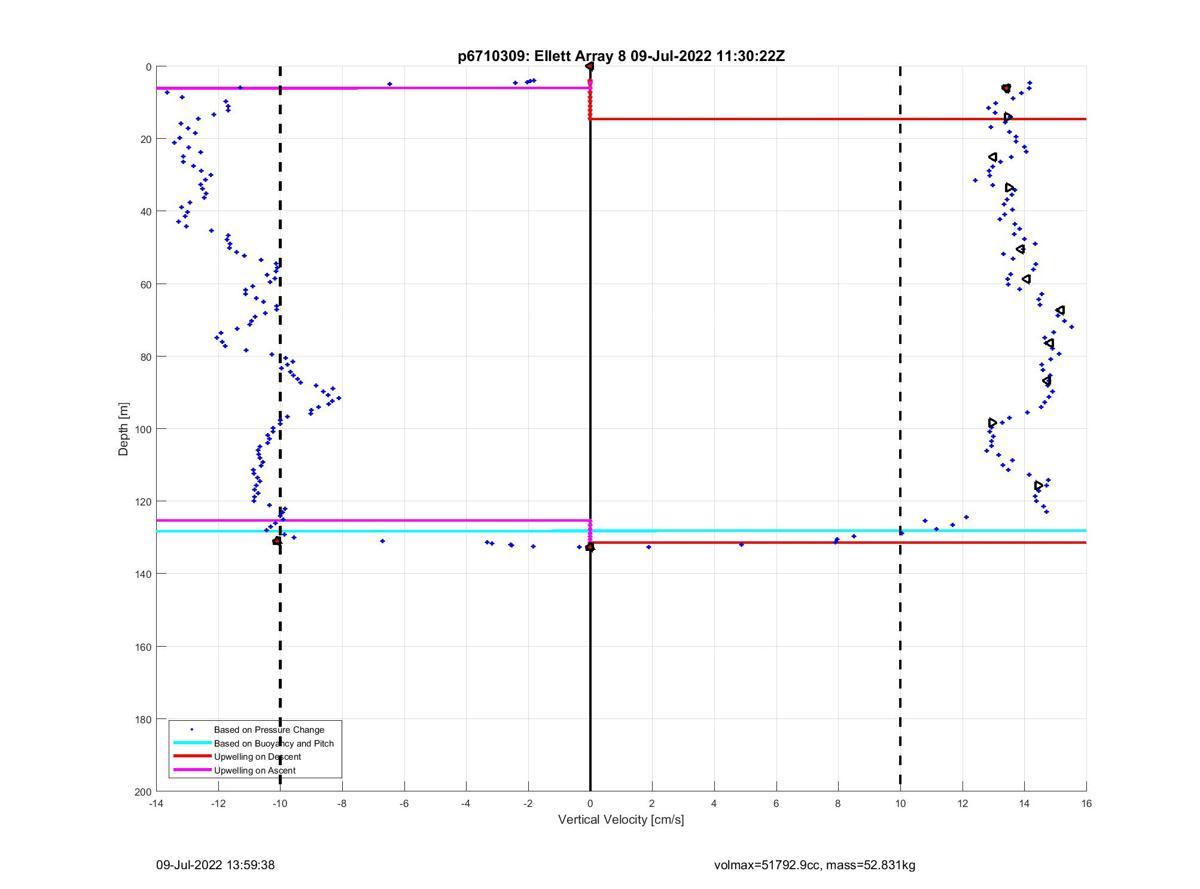
Task: Click x-axis tick label '6'
Action: pyautogui.click(x=776, y=803)
